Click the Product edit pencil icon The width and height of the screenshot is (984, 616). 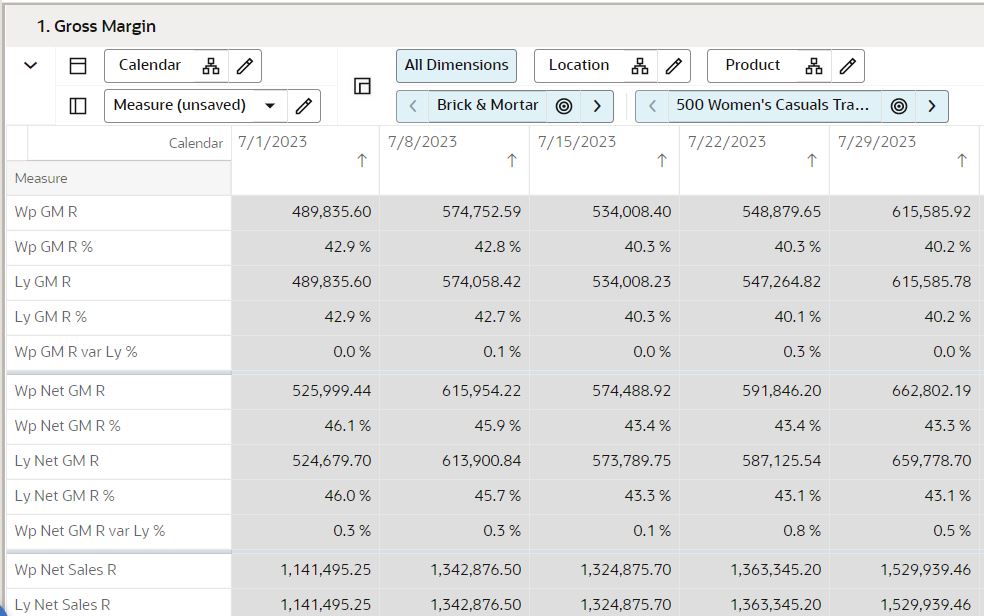tap(847, 65)
